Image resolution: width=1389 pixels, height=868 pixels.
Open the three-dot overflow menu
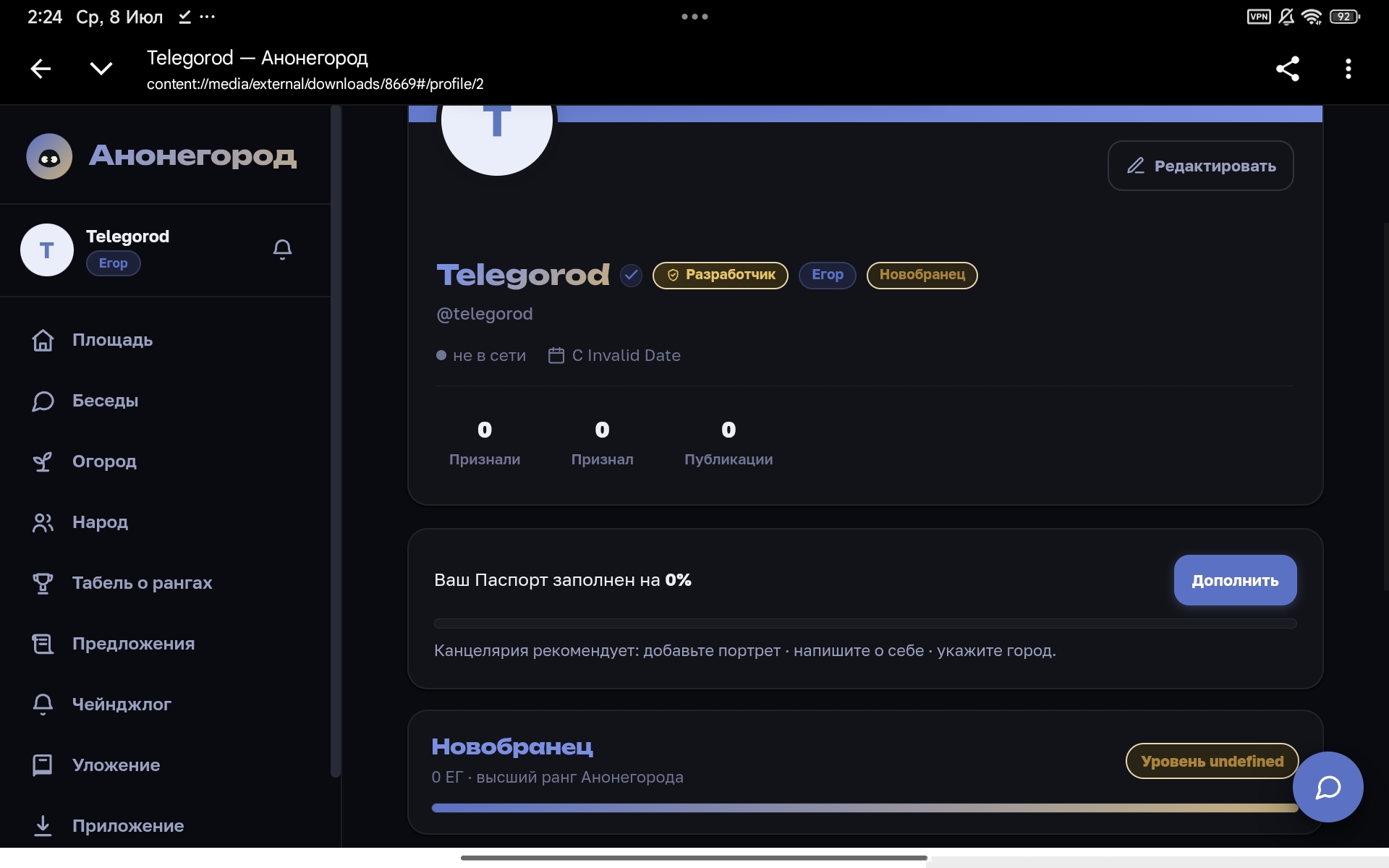click(1348, 69)
